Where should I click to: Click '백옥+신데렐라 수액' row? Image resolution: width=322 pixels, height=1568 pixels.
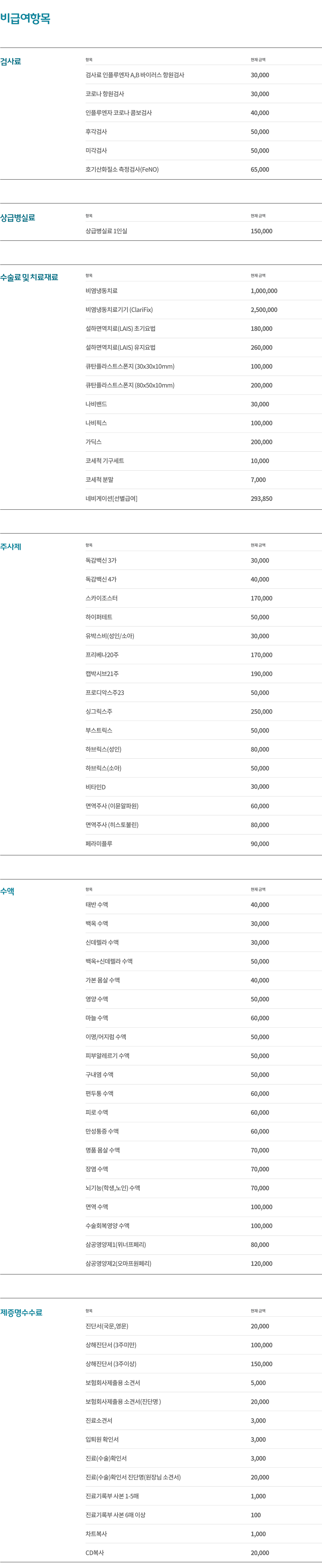coord(109,962)
